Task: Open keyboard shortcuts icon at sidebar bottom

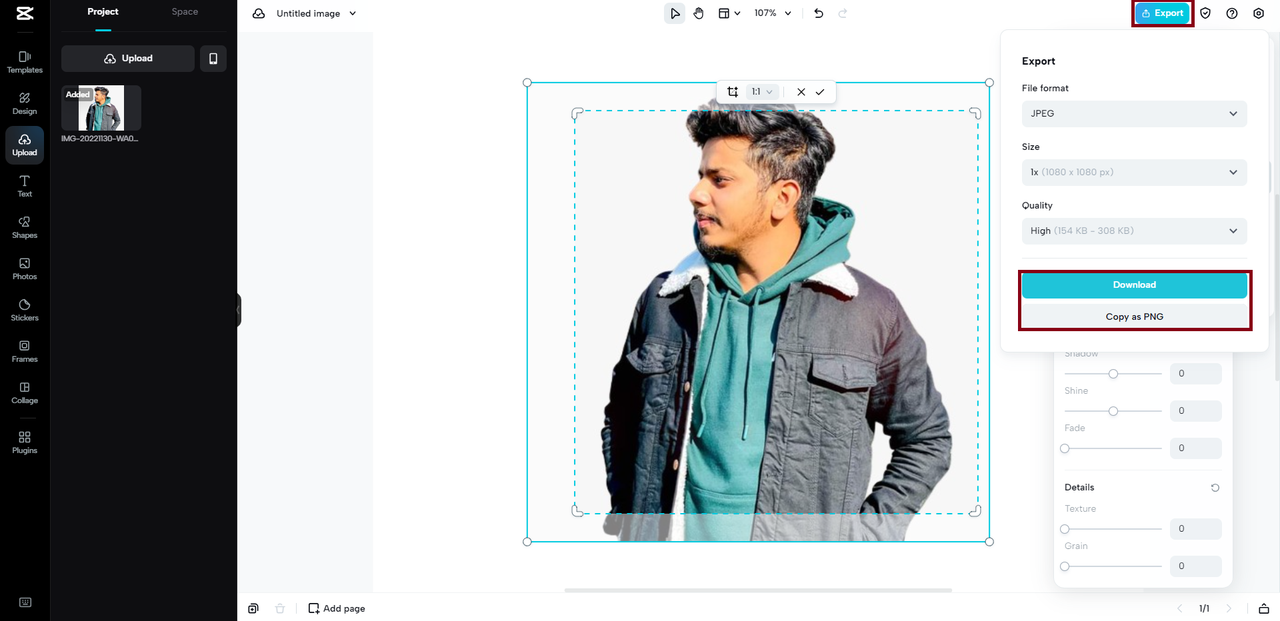Action: tap(25, 602)
